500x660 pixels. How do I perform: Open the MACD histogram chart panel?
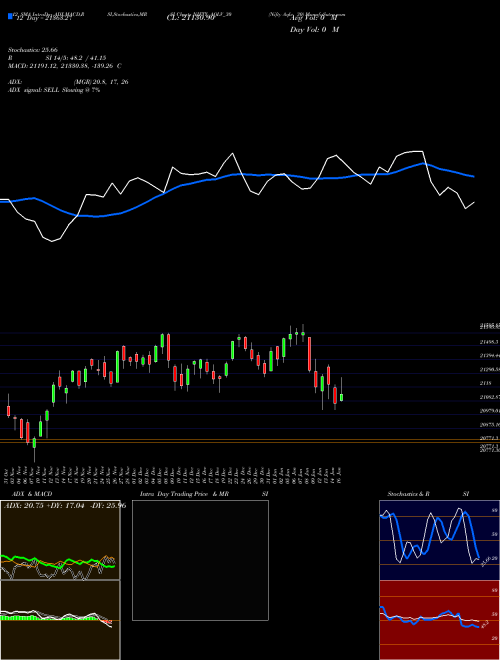pos(60,620)
